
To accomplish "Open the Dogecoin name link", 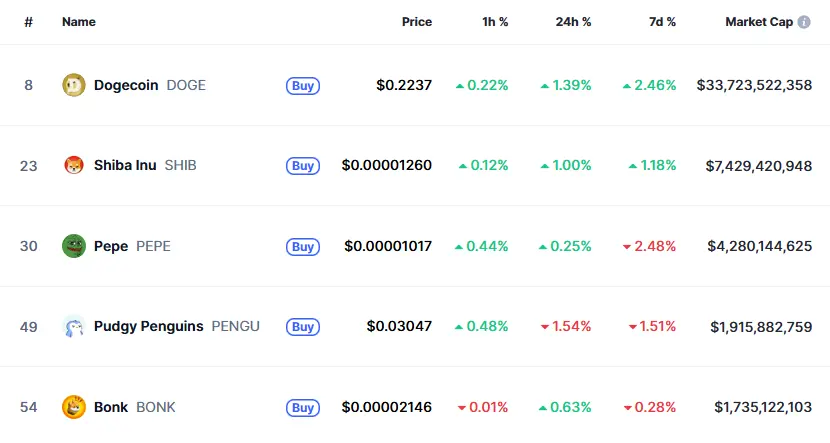I will click(x=126, y=85).
